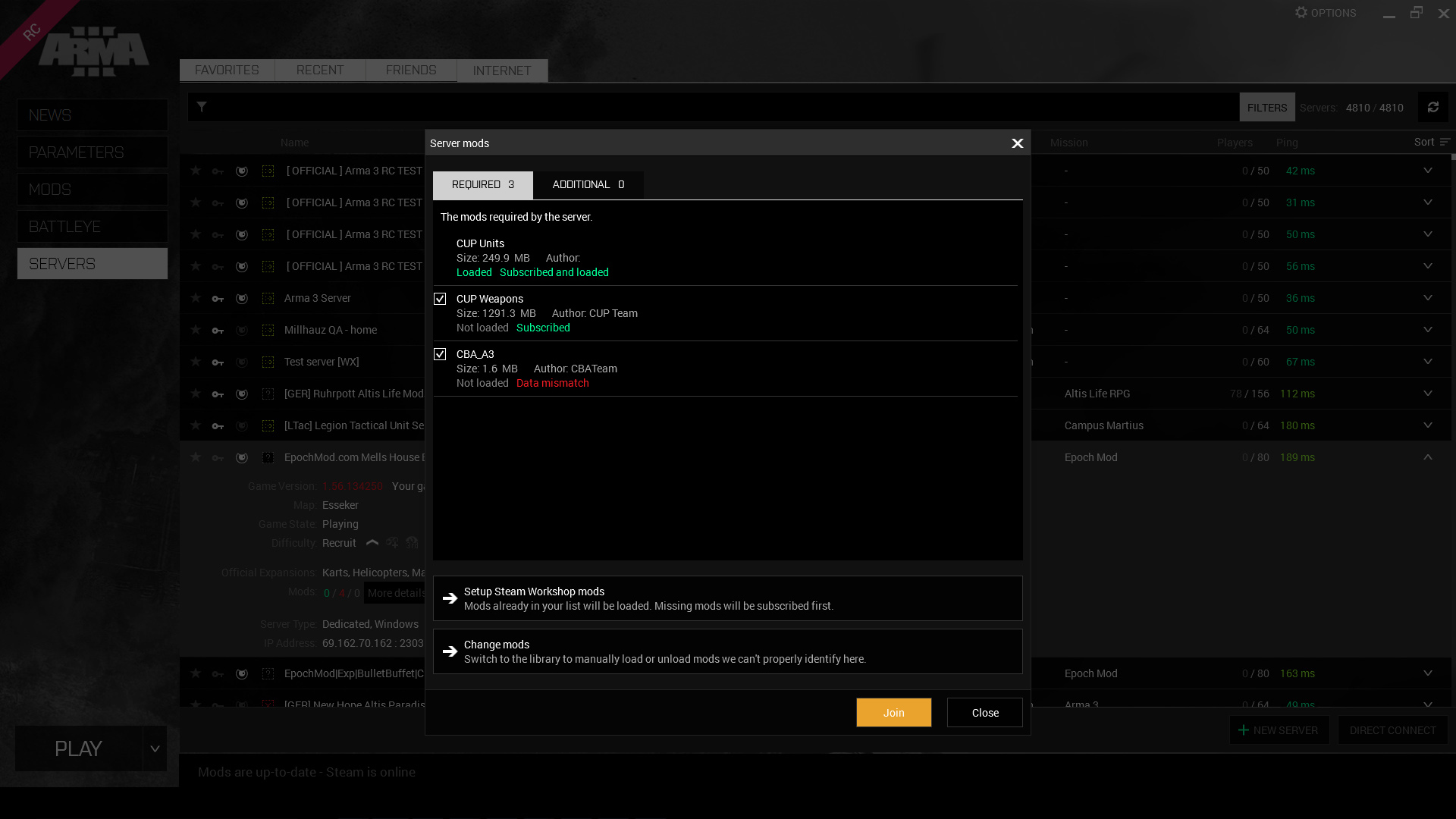Screen dimensions: 1456x819
Task: Click the Join button
Action: pos(893,712)
